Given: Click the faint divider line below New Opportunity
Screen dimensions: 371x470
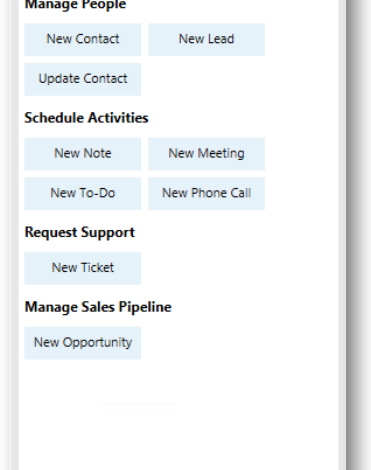Looking at the screenshot, I should click(138, 404).
